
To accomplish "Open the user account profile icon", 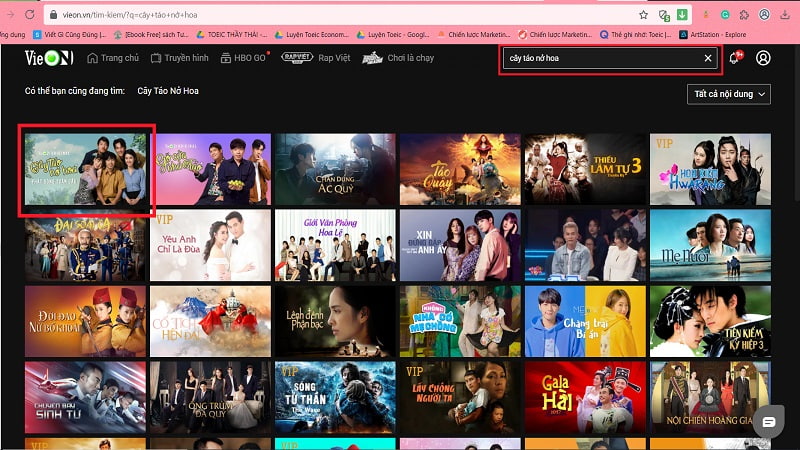I will tap(763, 58).
